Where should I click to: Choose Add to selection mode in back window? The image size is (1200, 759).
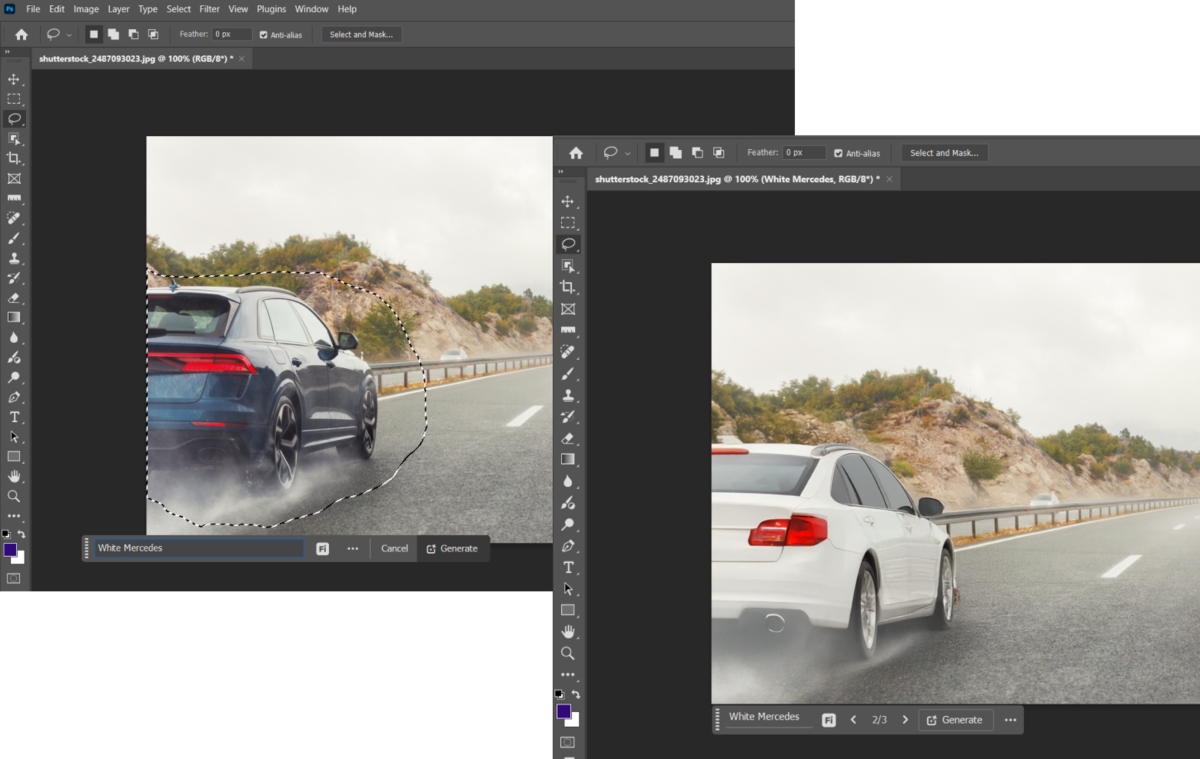(x=113, y=34)
